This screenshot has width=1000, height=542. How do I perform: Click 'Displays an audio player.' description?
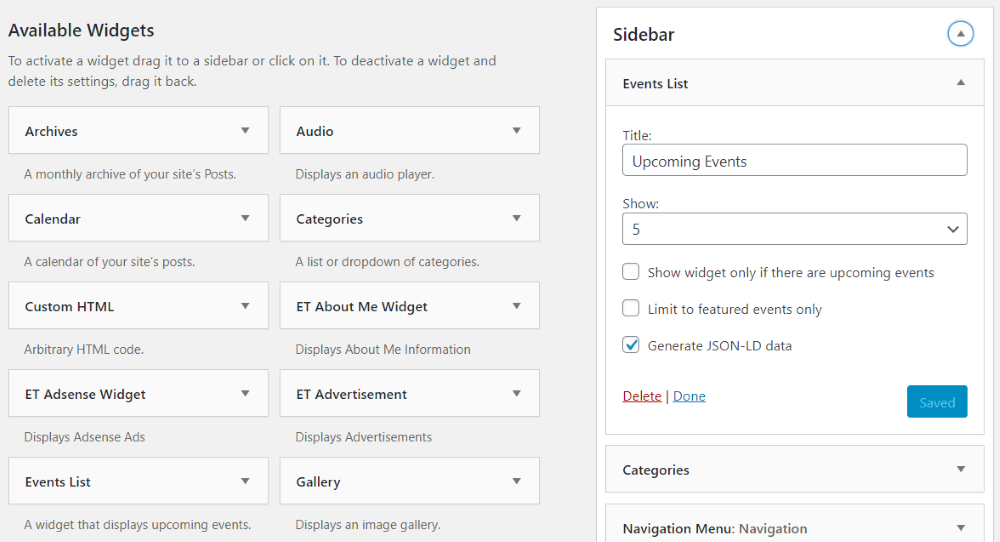pyautogui.click(x=365, y=174)
